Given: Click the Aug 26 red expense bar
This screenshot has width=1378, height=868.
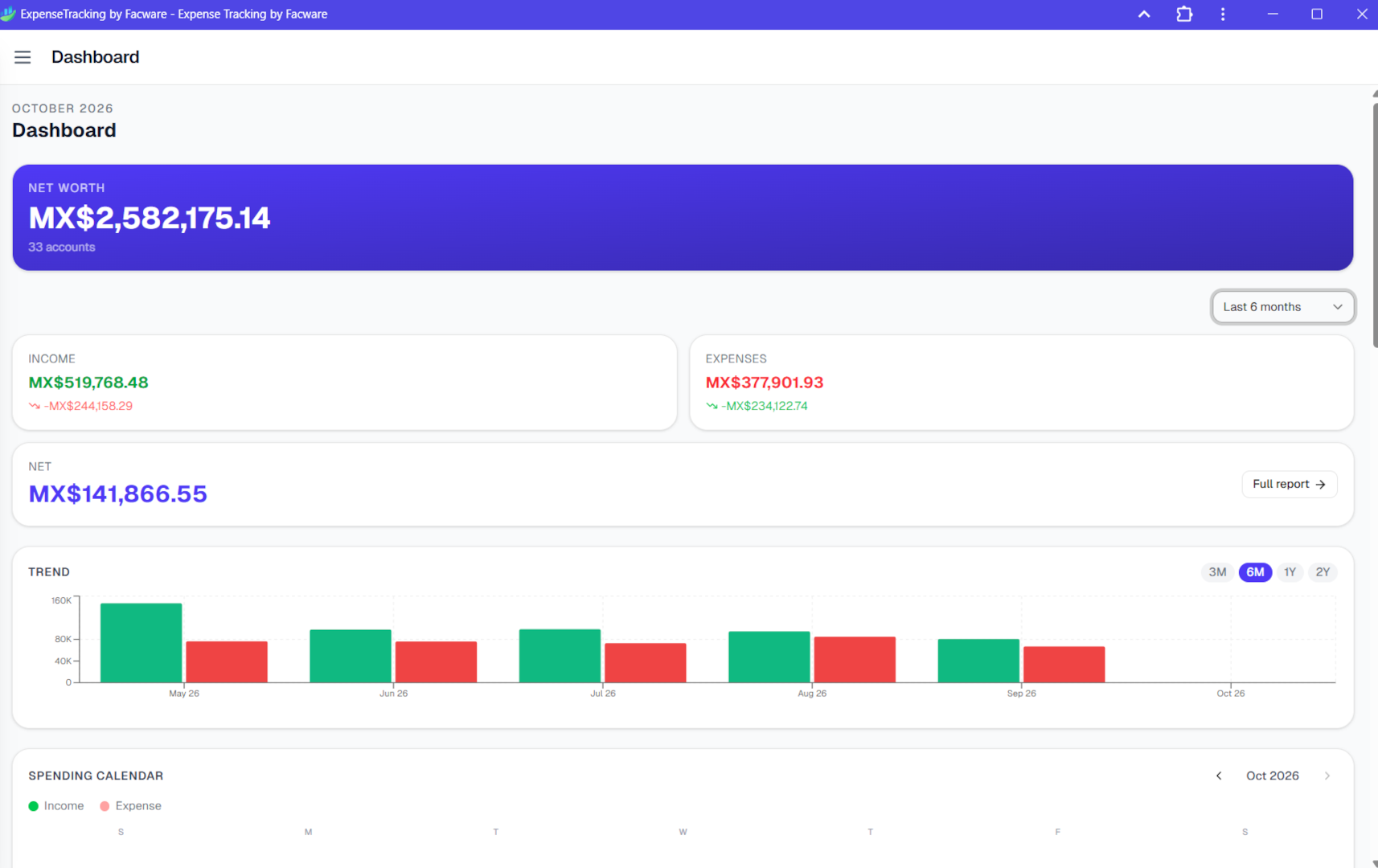Looking at the screenshot, I should (855, 660).
